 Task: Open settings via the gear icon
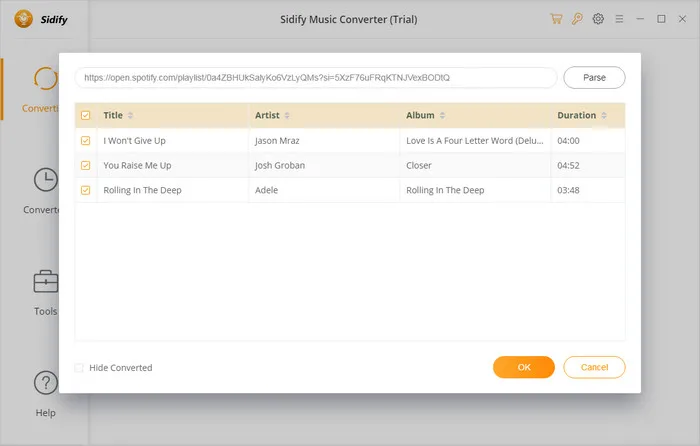(598, 19)
